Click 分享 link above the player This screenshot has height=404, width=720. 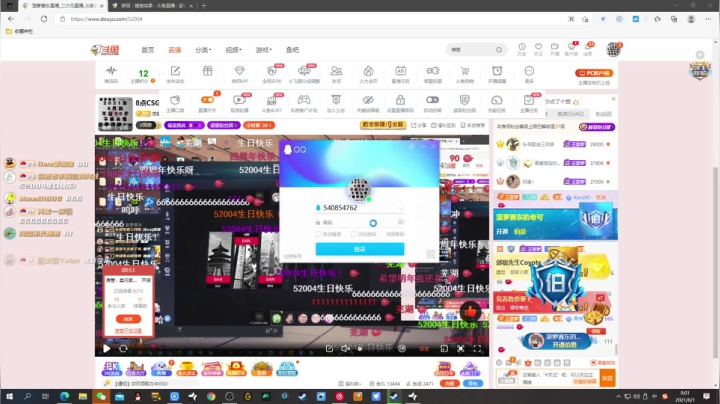pyautogui.click(x=418, y=125)
